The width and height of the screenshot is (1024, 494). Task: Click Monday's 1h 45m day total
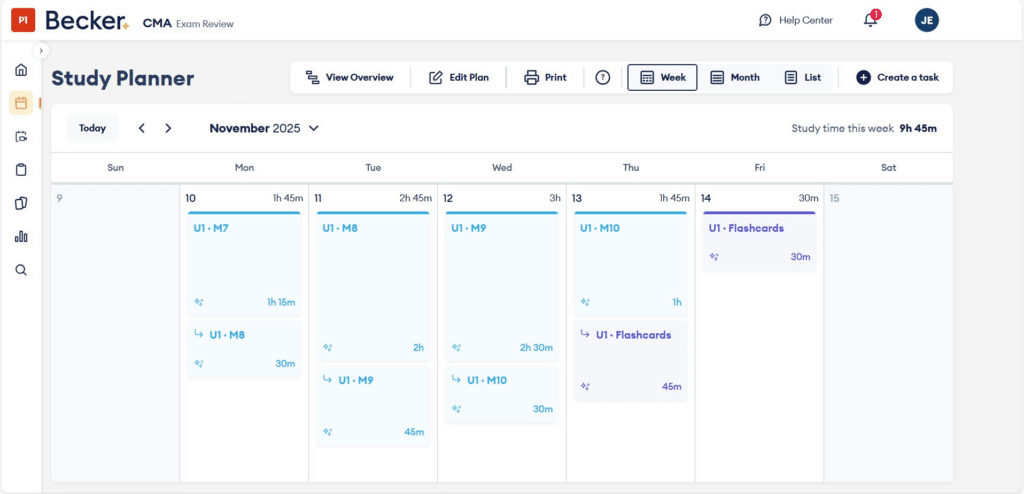tap(288, 198)
